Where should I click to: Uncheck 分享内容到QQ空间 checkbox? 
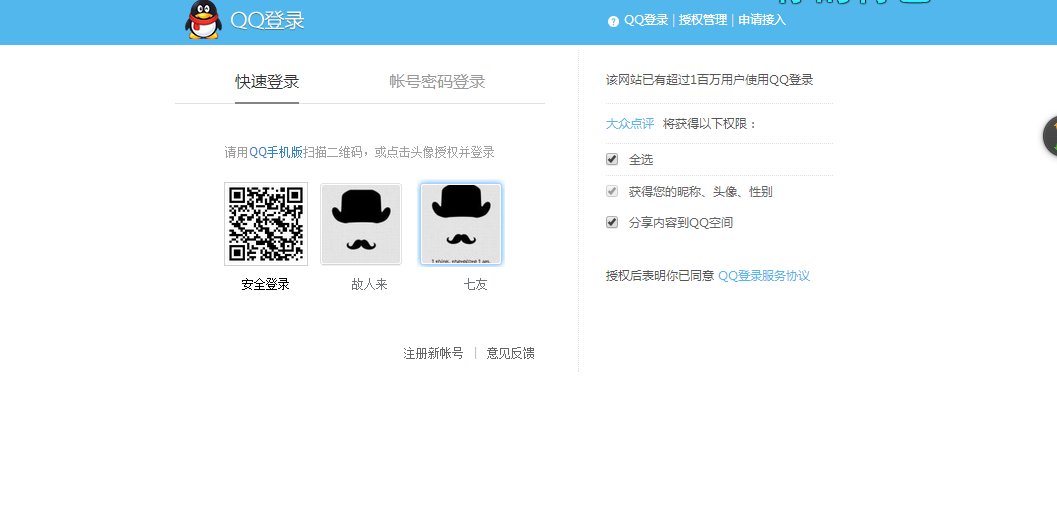point(612,222)
